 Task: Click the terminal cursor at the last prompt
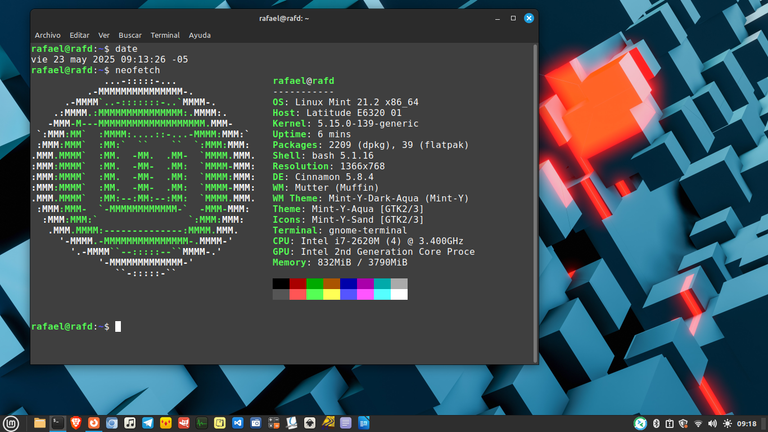coord(118,327)
